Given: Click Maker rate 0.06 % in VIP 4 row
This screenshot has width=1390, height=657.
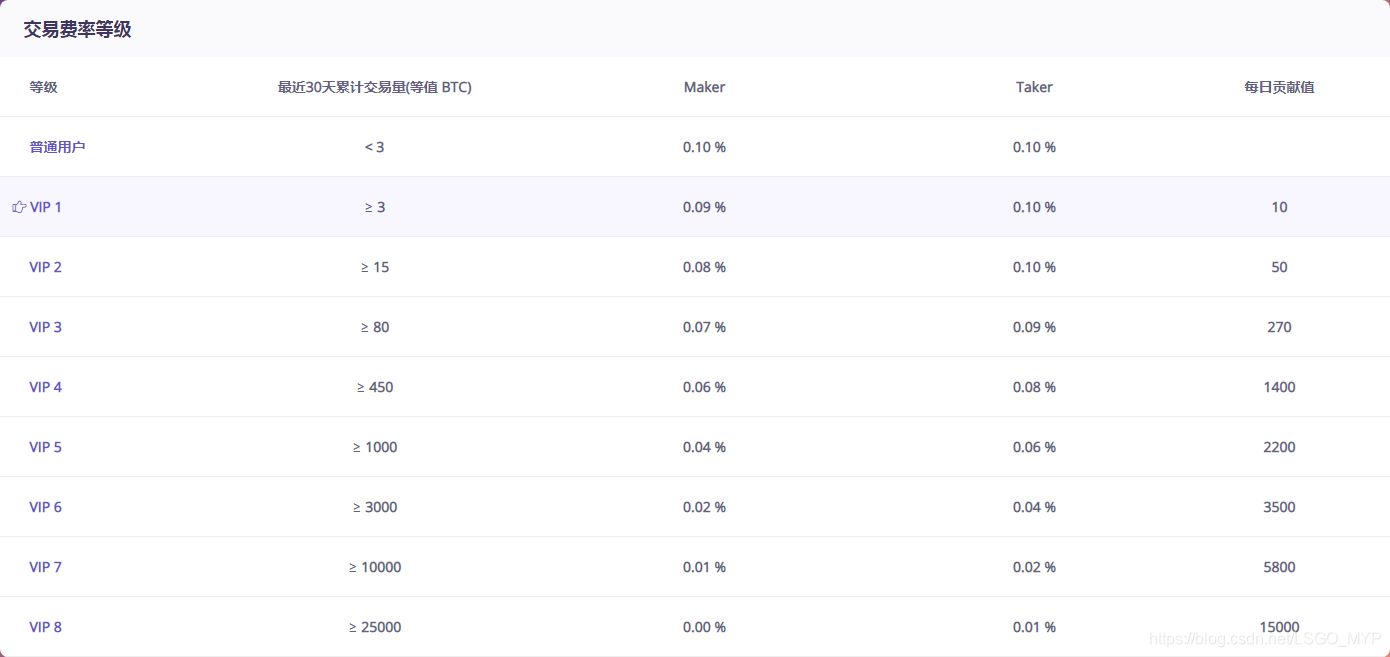Looking at the screenshot, I should 704,387.
